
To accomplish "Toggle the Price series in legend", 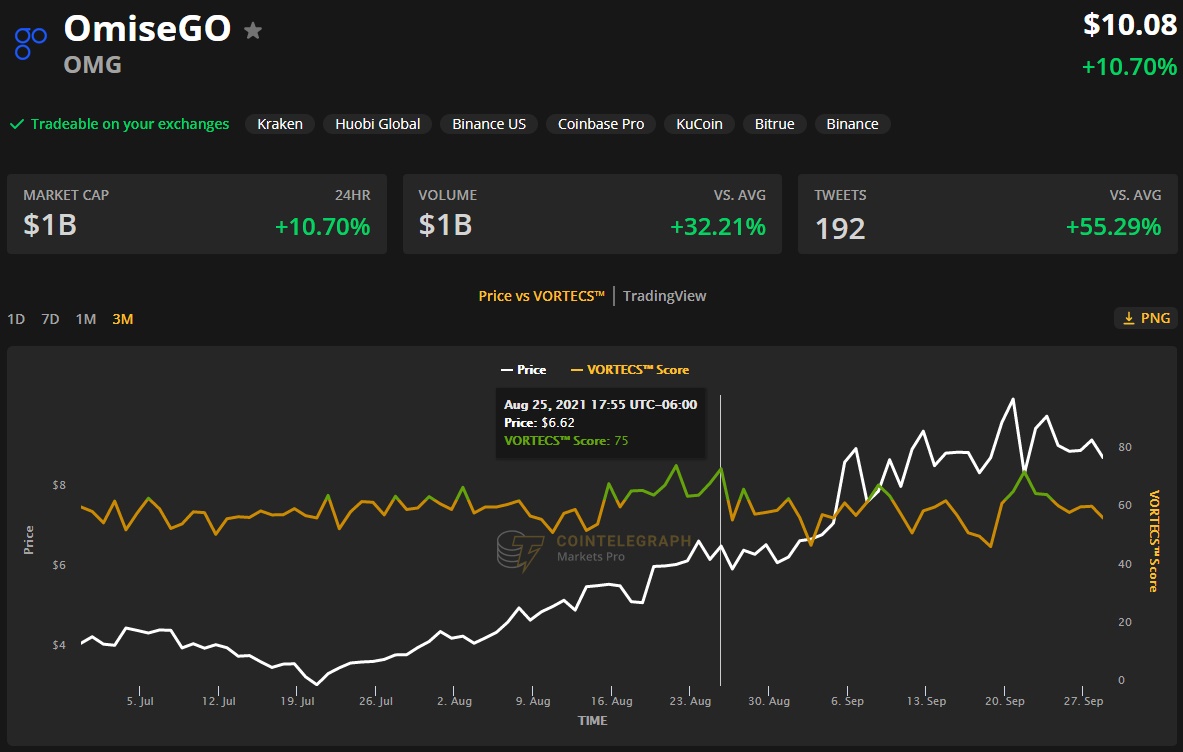I will pyautogui.click(x=524, y=370).
